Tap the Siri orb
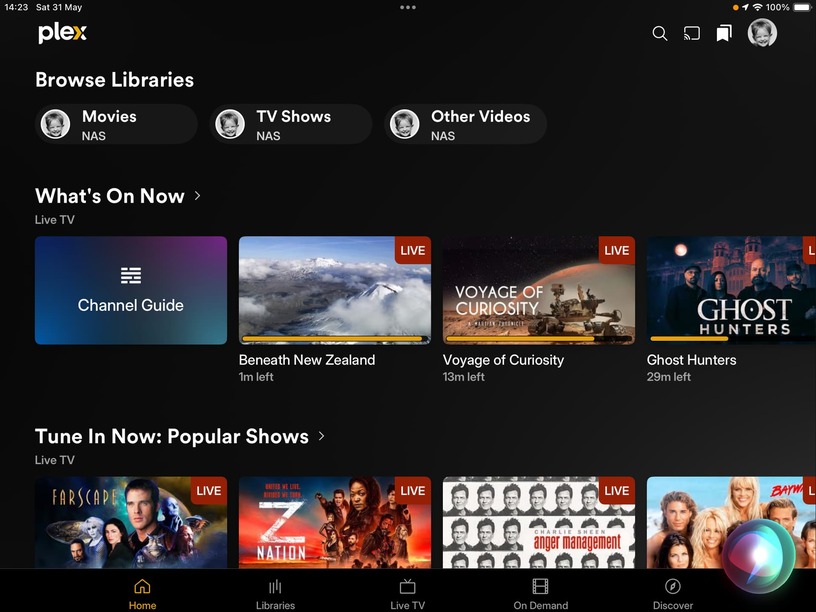 tap(759, 556)
